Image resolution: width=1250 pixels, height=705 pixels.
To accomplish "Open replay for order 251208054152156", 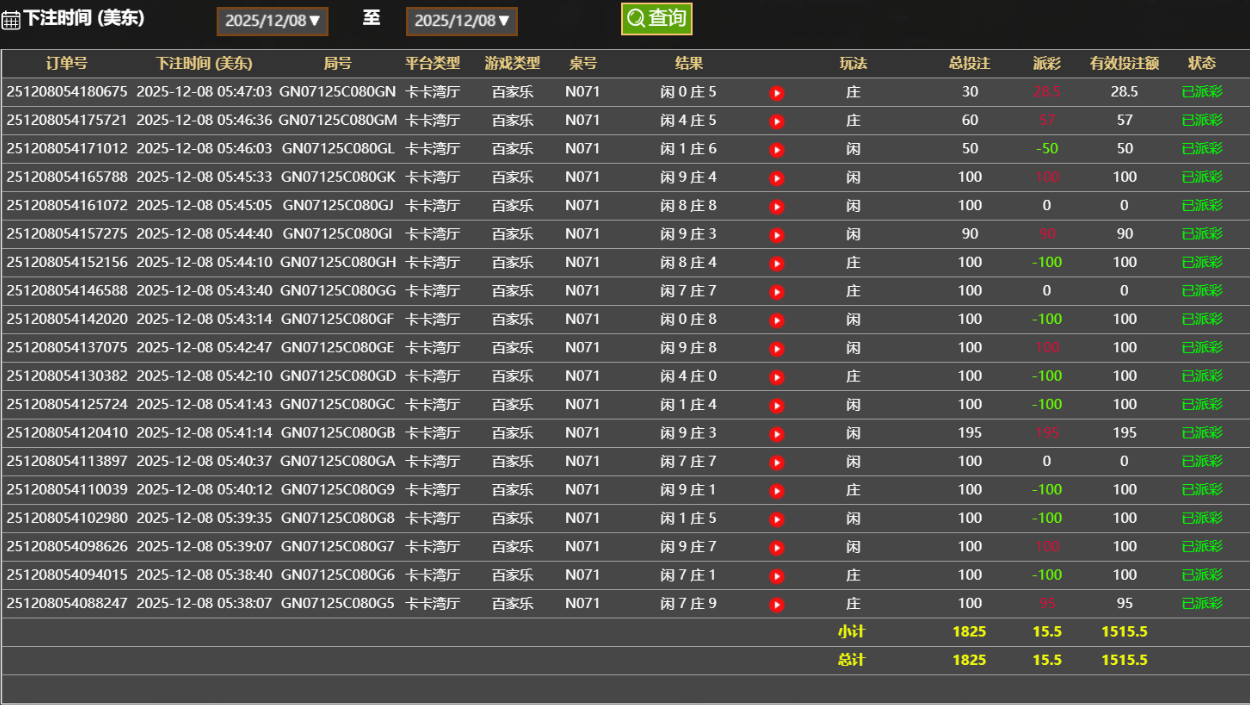I will pos(776,263).
